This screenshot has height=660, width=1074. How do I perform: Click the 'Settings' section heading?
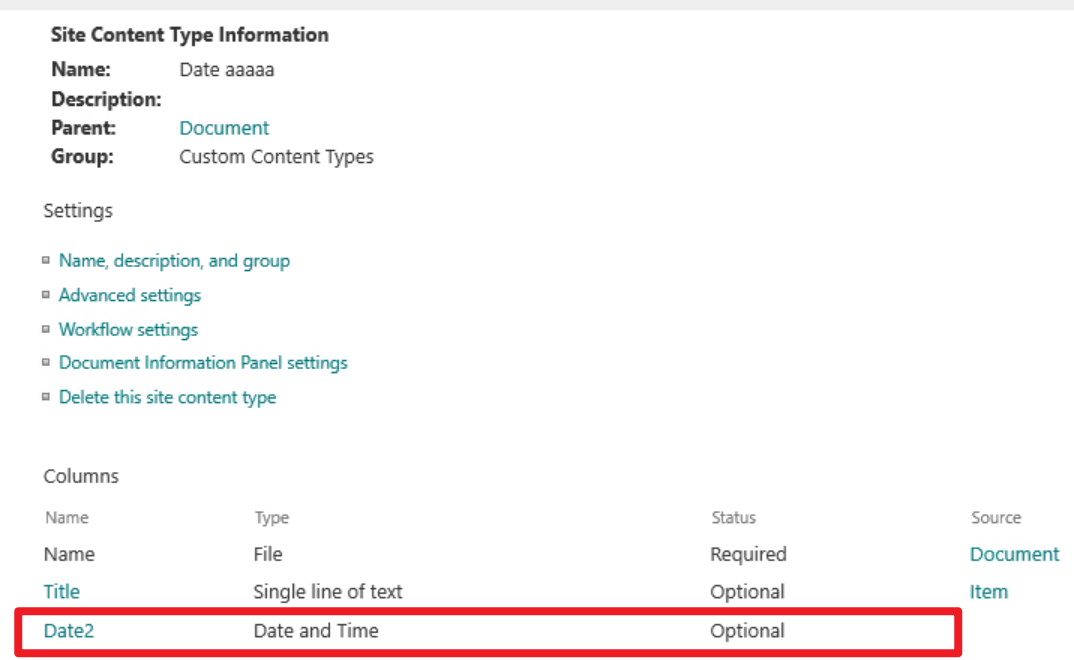(78, 211)
